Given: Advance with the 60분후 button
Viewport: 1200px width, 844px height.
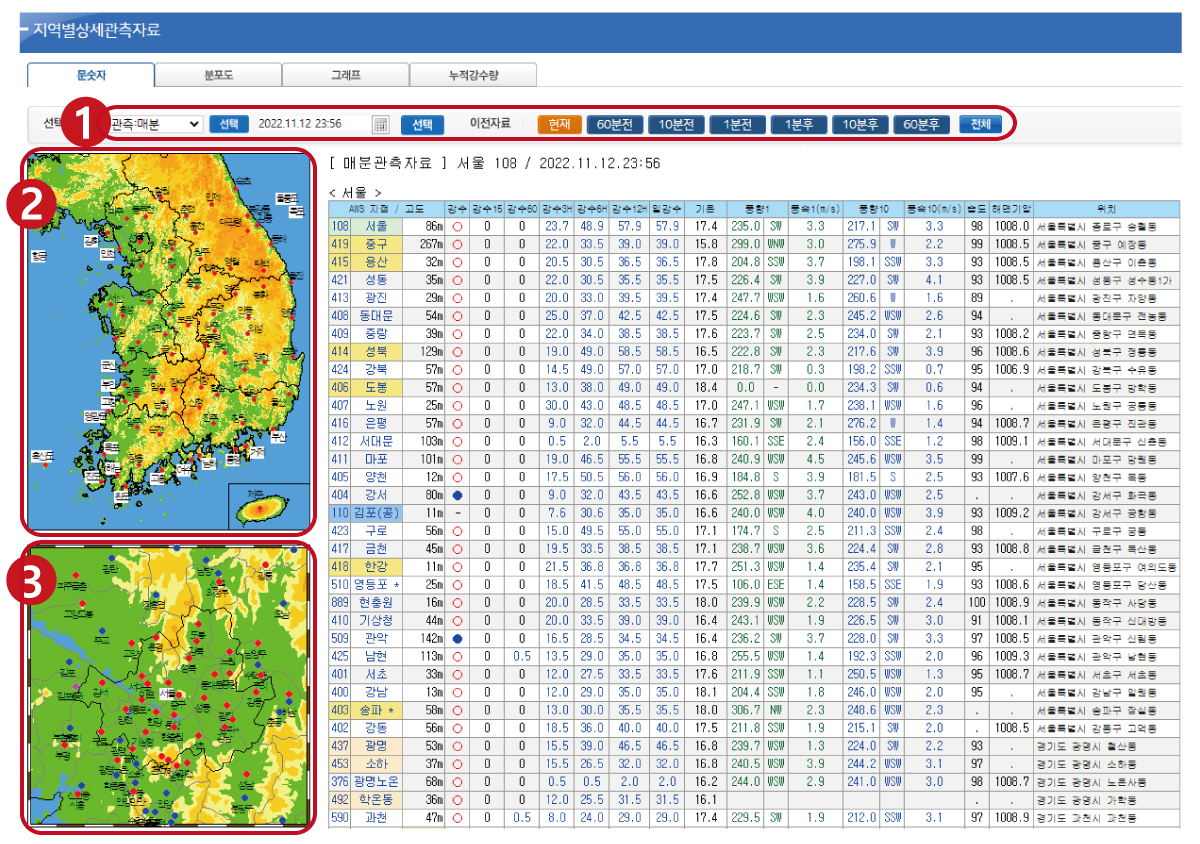Looking at the screenshot, I should coord(921,124).
